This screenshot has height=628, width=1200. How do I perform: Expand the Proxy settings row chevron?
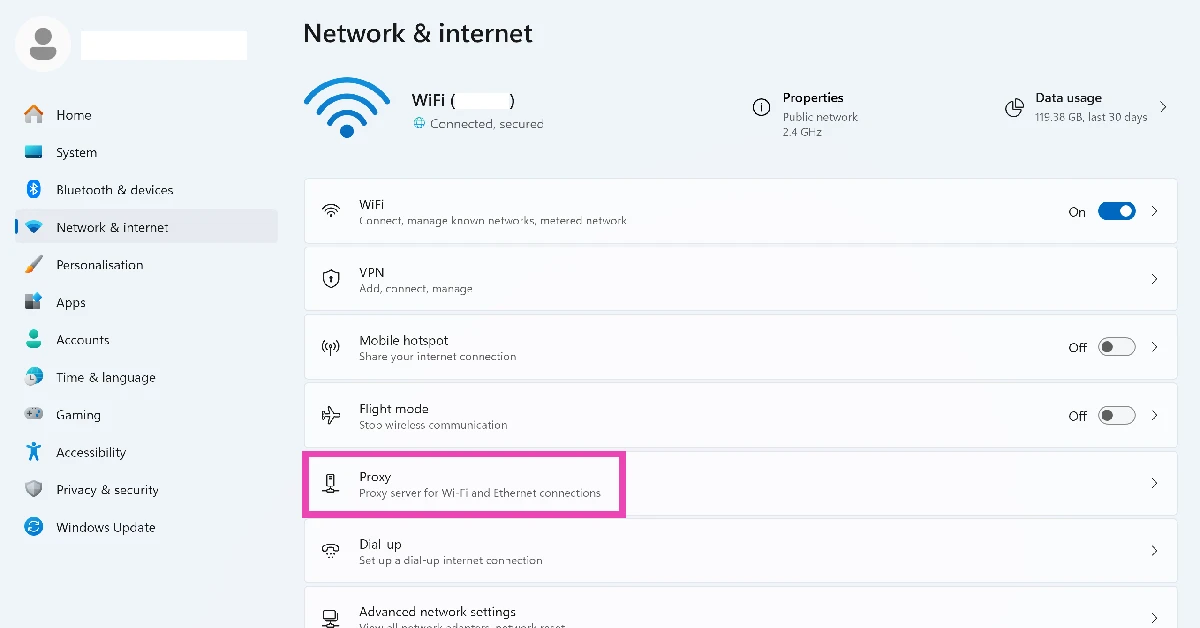(1154, 483)
